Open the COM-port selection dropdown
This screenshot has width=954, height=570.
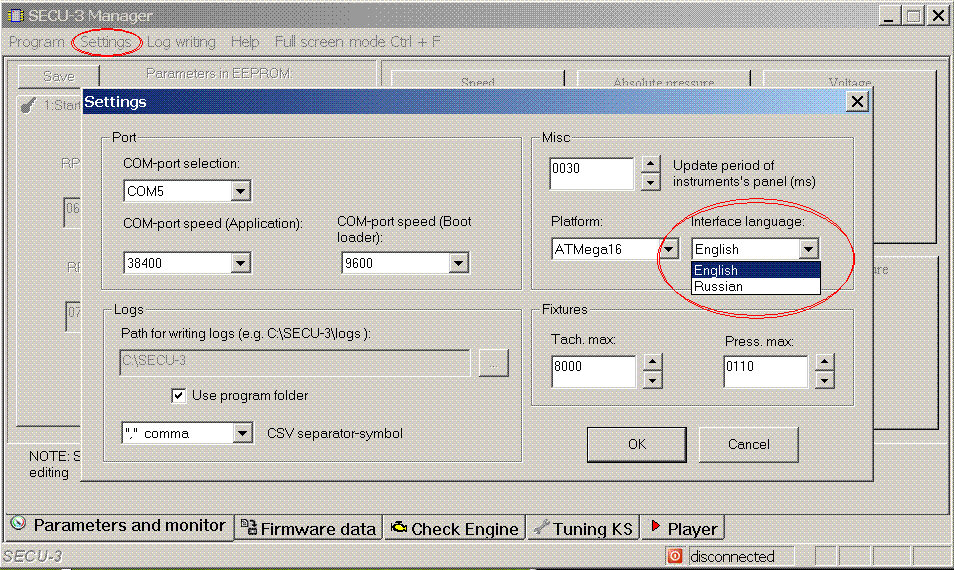[240, 191]
